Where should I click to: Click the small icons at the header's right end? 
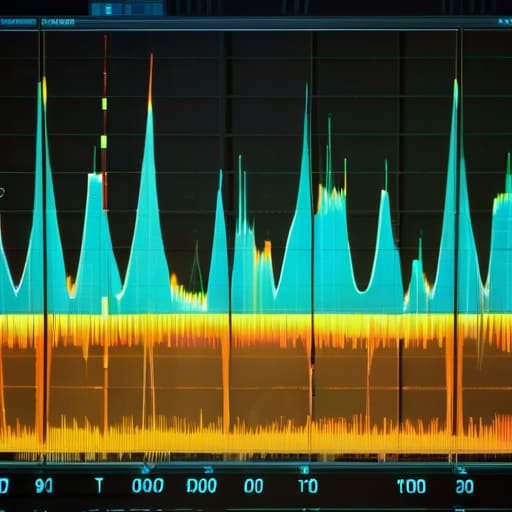(505, 22)
